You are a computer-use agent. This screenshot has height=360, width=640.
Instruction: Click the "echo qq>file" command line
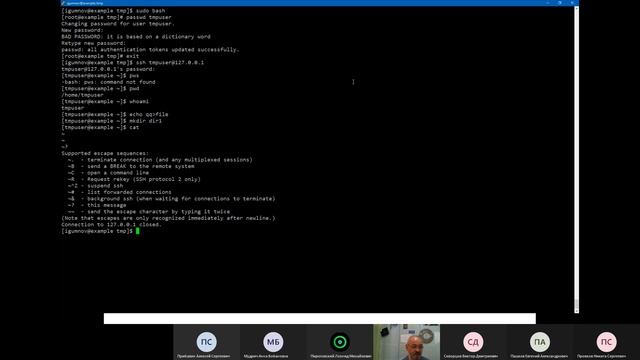pos(115,115)
